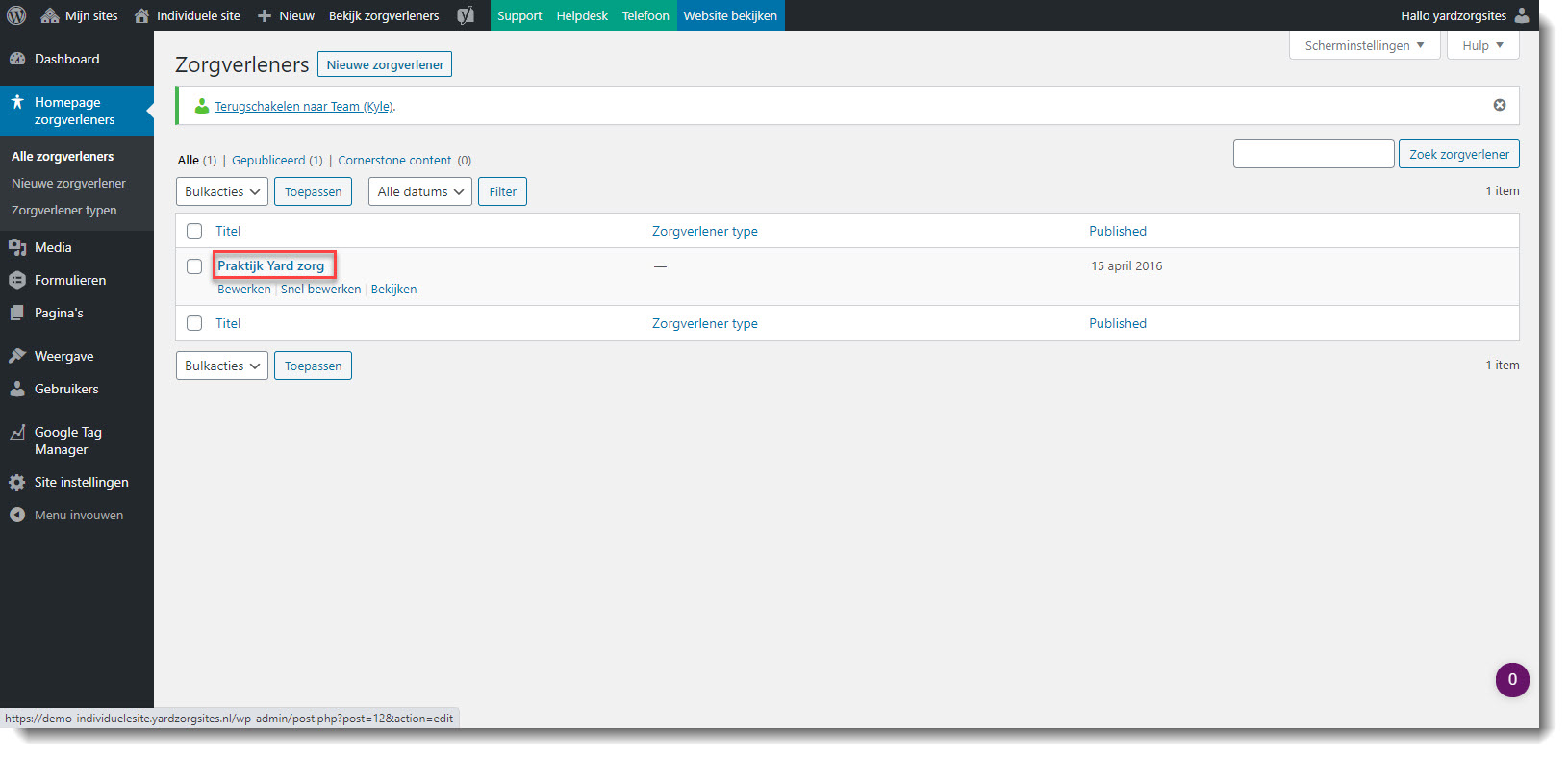The width and height of the screenshot is (1568, 757).
Task: Click Terugschakelen naar Team (Kyle) link
Action: [x=304, y=106]
